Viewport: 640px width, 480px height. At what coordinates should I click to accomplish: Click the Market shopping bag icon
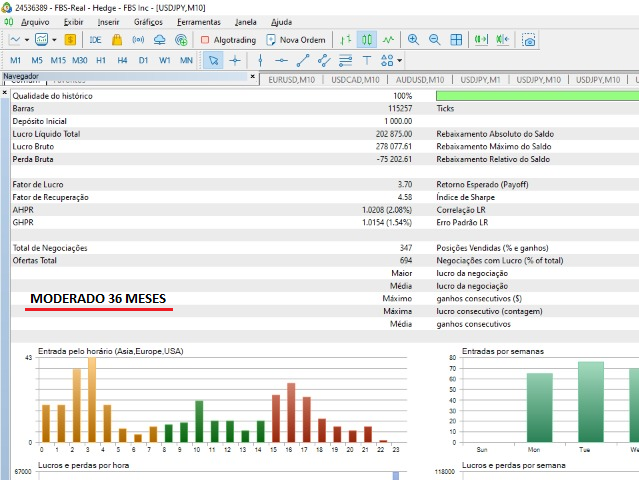(117, 40)
